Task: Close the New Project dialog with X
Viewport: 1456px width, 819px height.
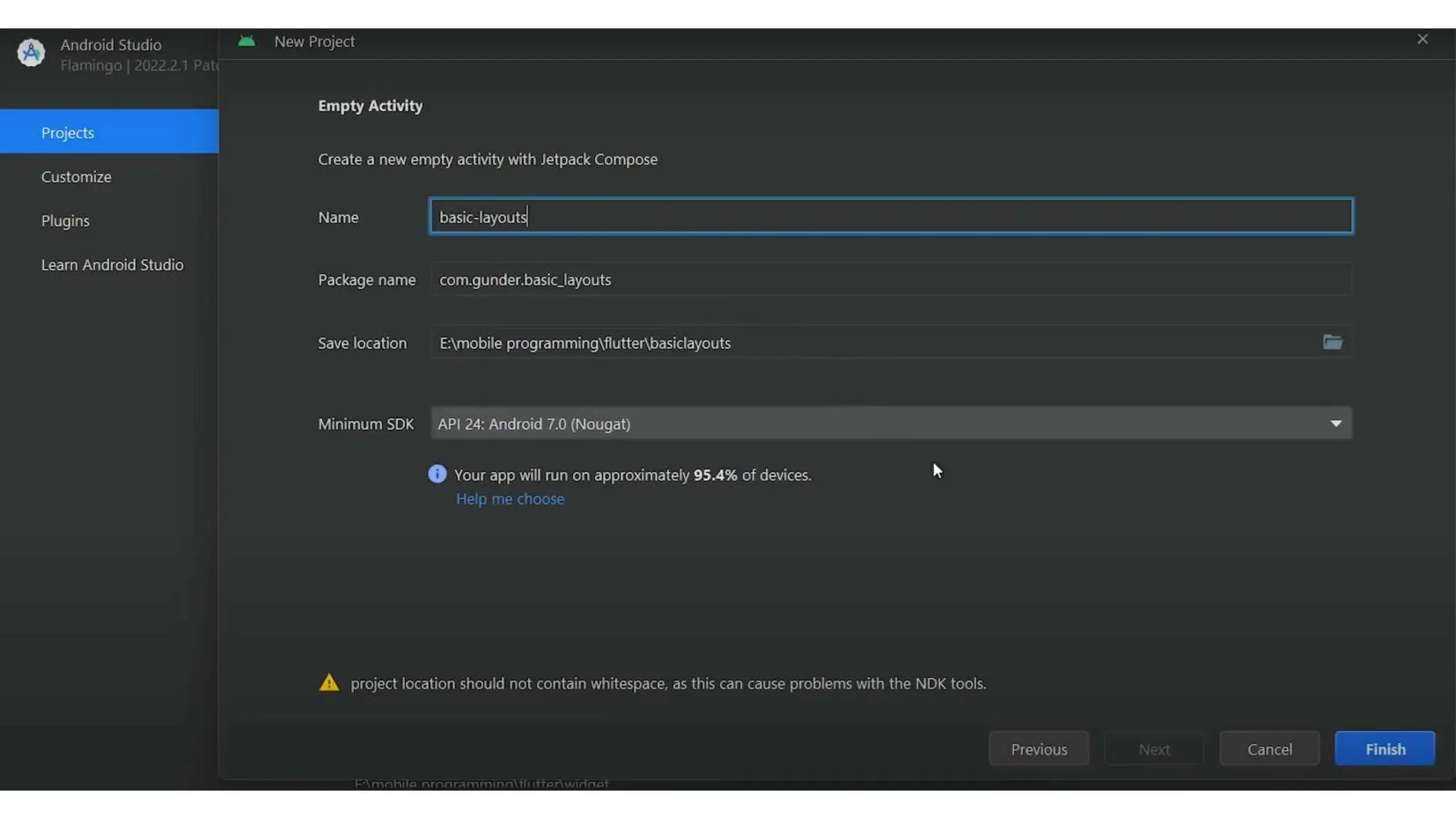Action: pyautogui.click(x=1422, y=40)
